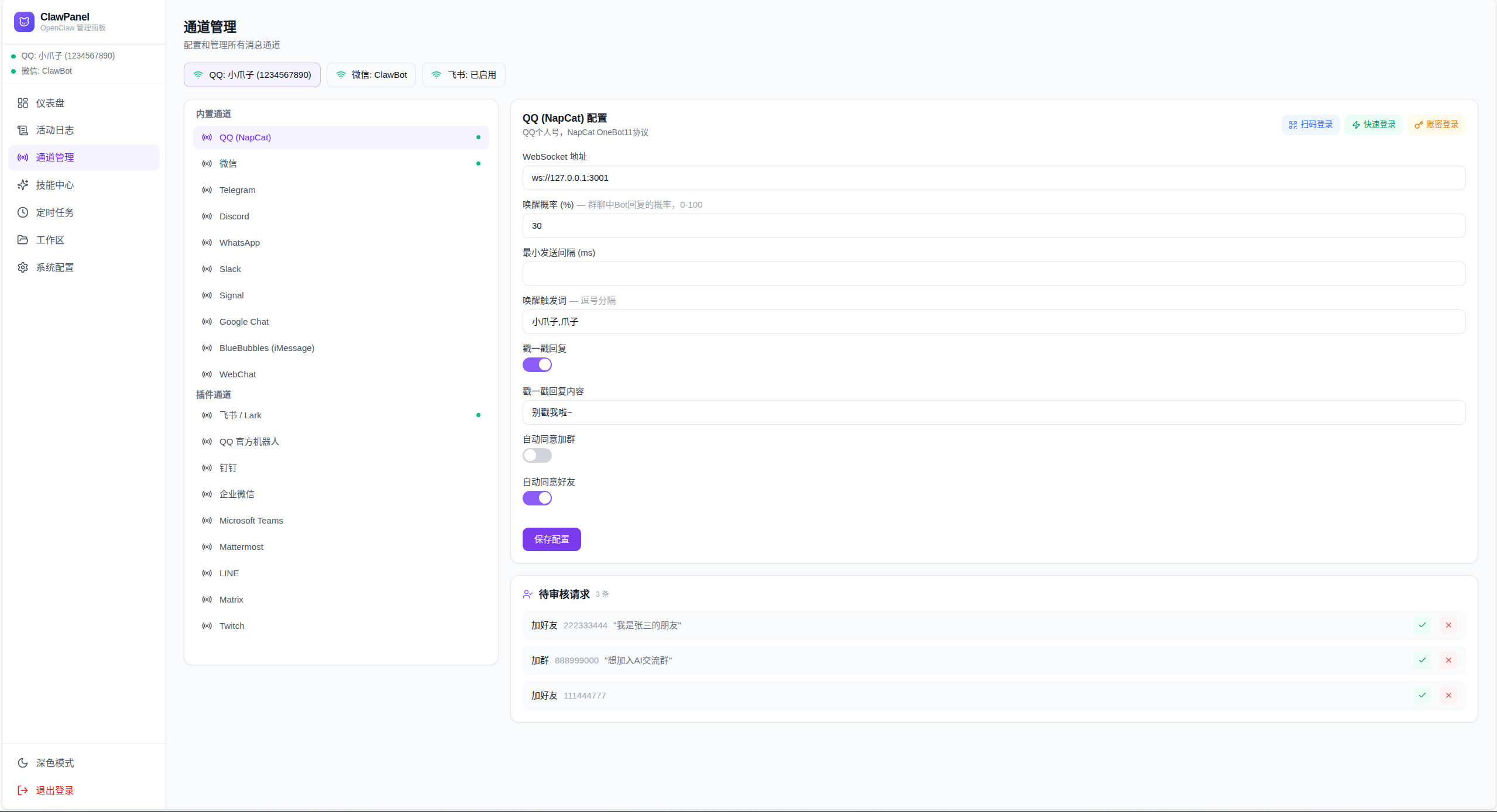
Task: Click 扫码登录 QR login button
Action: point(1310,125)
